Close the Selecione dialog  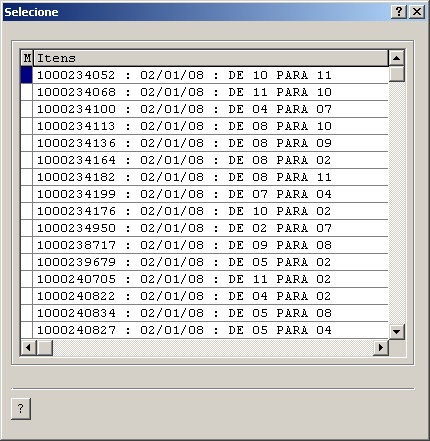[x=417, y=12]
